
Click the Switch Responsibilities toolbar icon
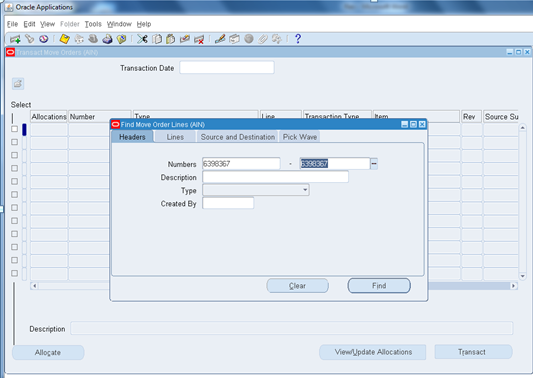(93, 39)
